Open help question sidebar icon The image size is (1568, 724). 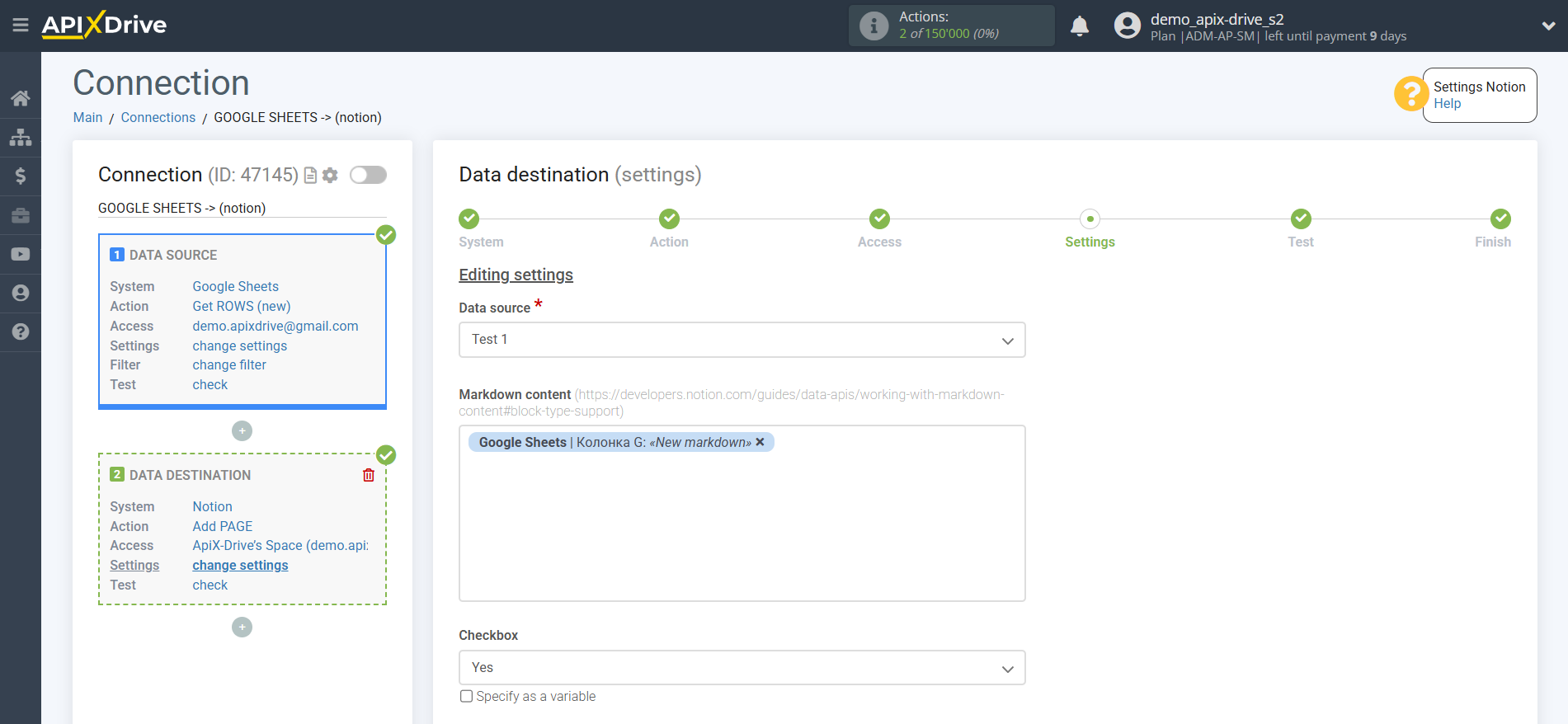(21, 331)
